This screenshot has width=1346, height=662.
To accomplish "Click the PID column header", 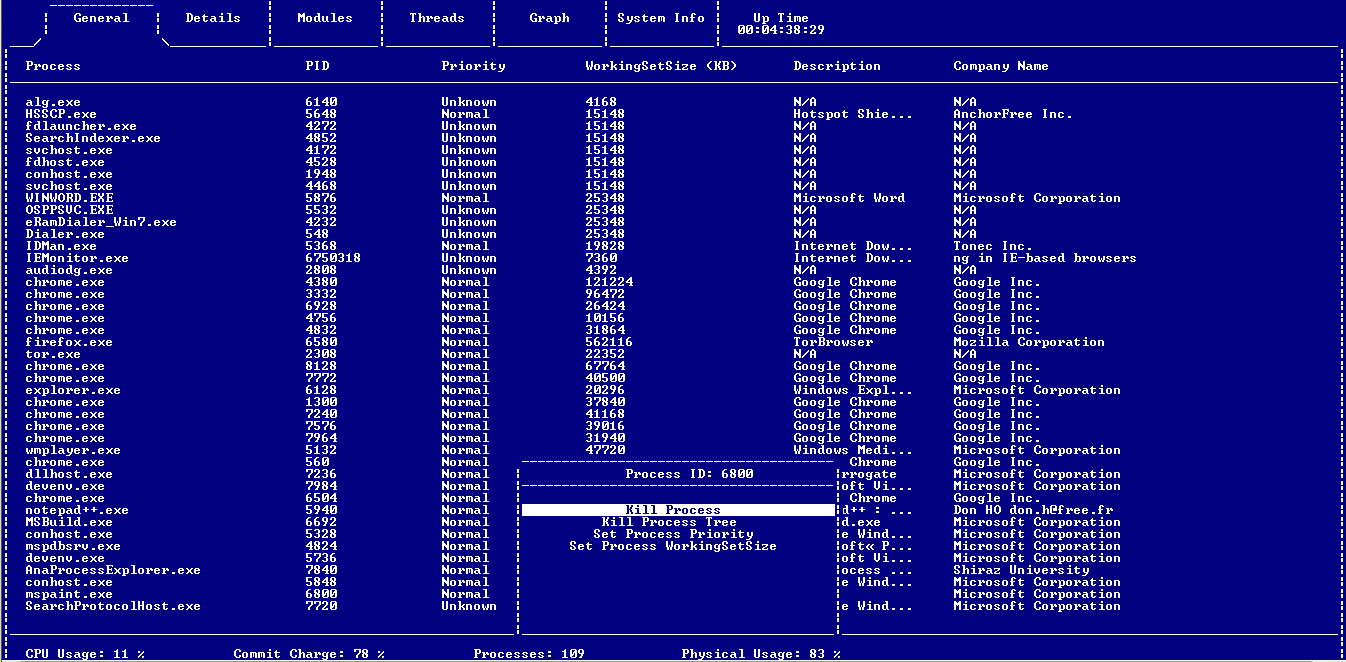I will (x=317, y=66).
